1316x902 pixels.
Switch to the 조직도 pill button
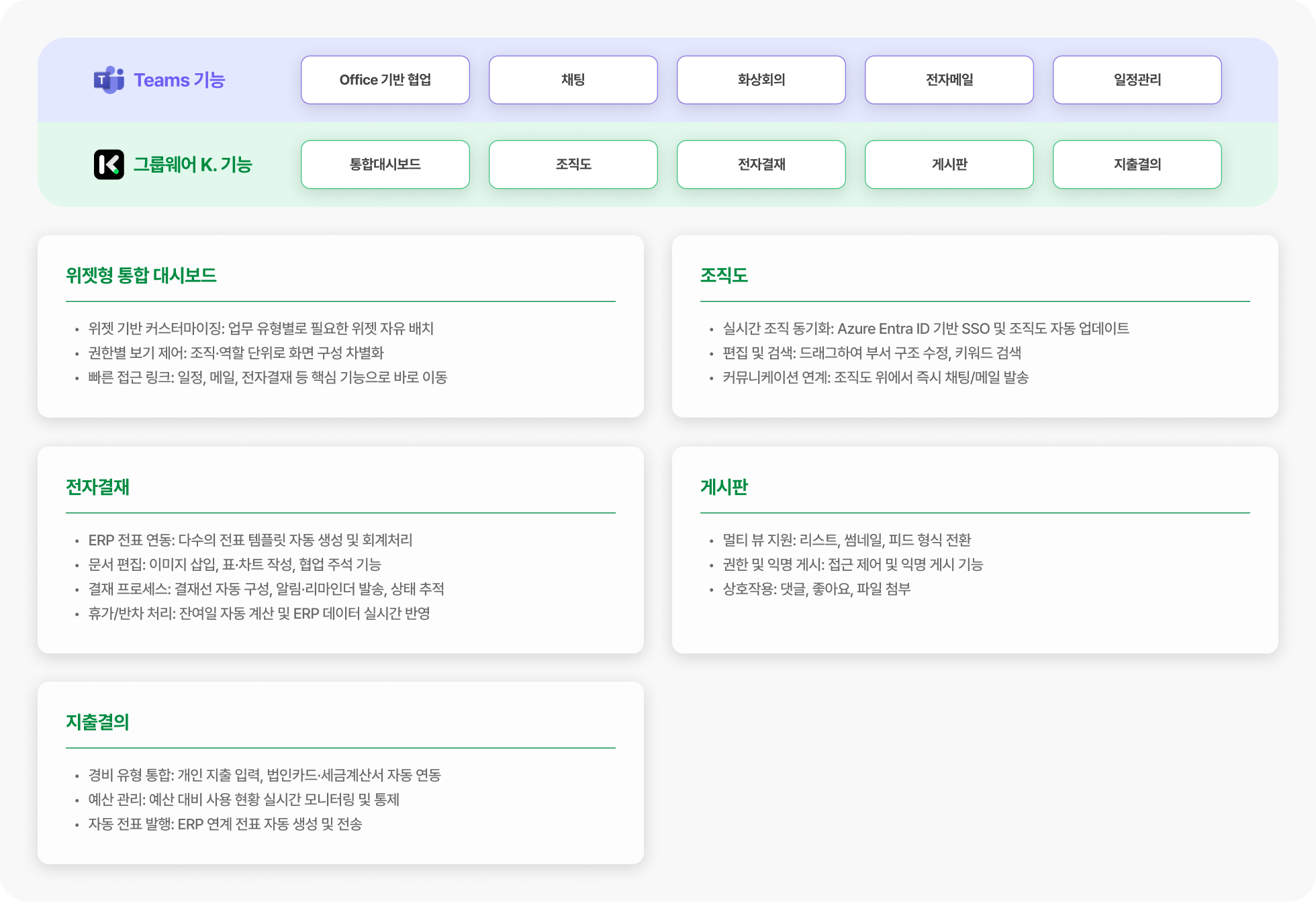pos(573,165)
